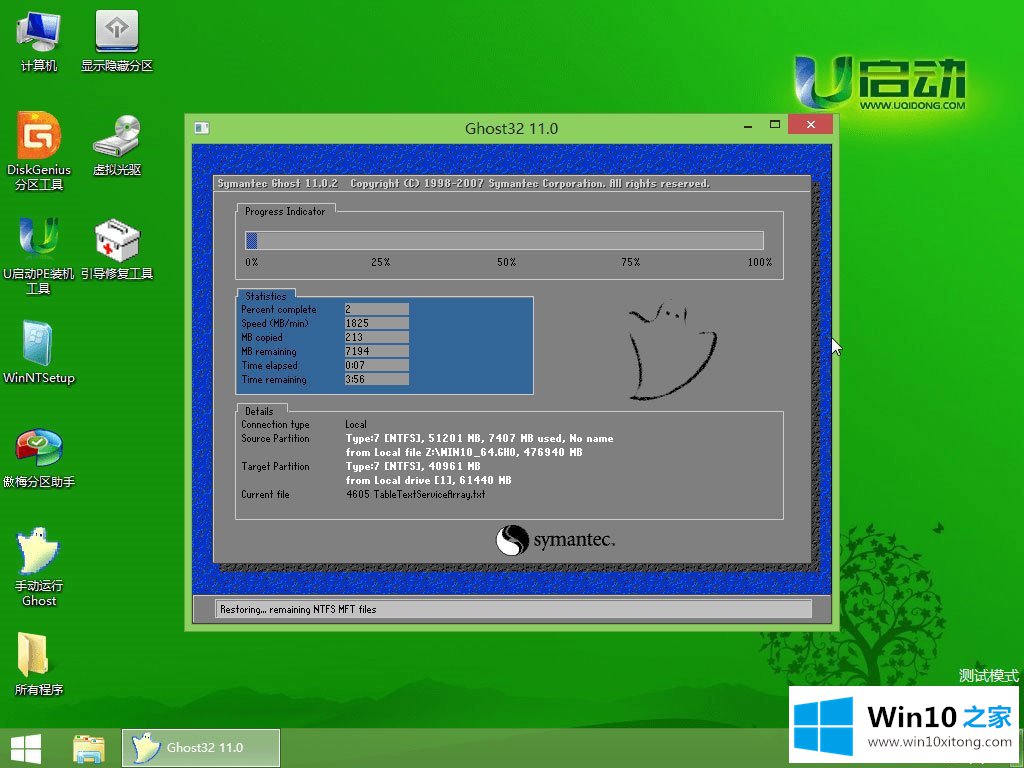The height and width of the screenshot is (768, 1024).
Task: Minimize the Ghost32 11.0 window
Action: tap(748, 125)
